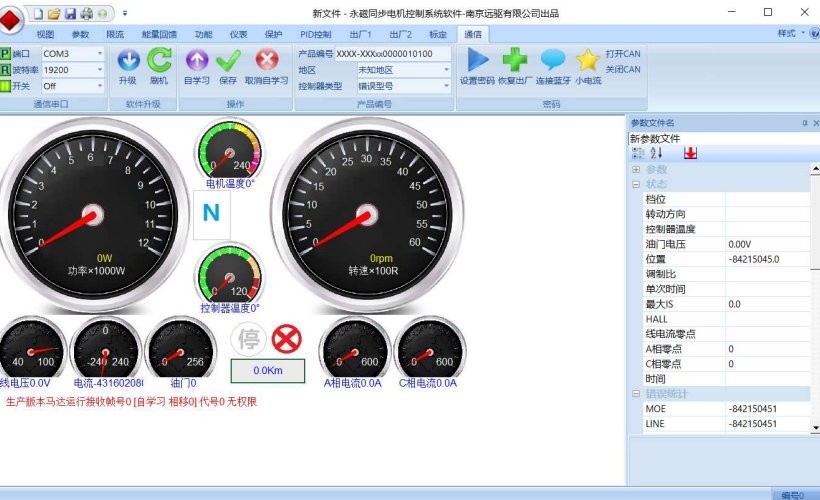Open the 地区 未知地区 dropdown

tap(446, 70)
